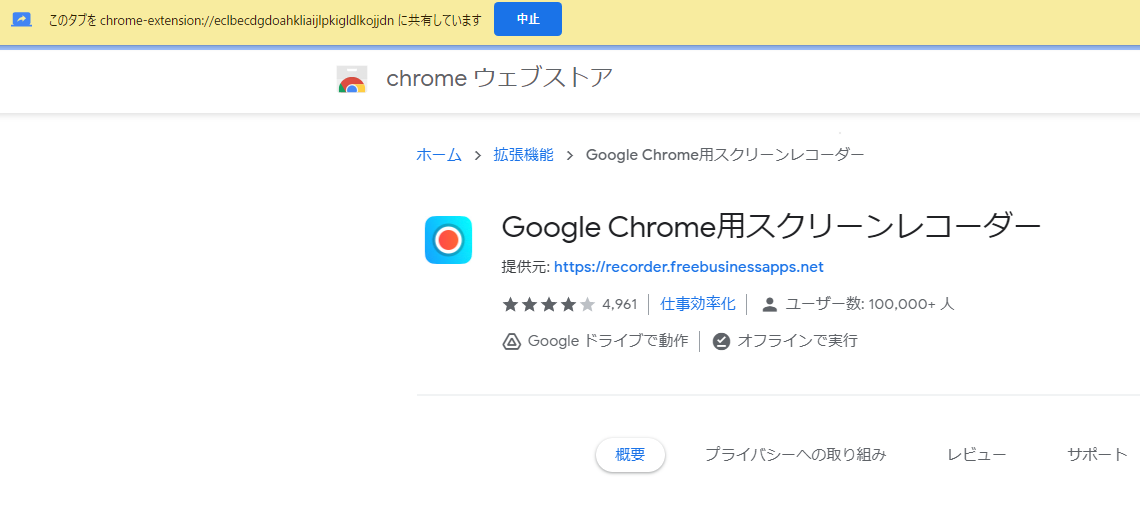Click the star rating icons
Image resolution: width=1140 pixels, height=514 pixels.
pyautogui.click(x=548, y=304)
